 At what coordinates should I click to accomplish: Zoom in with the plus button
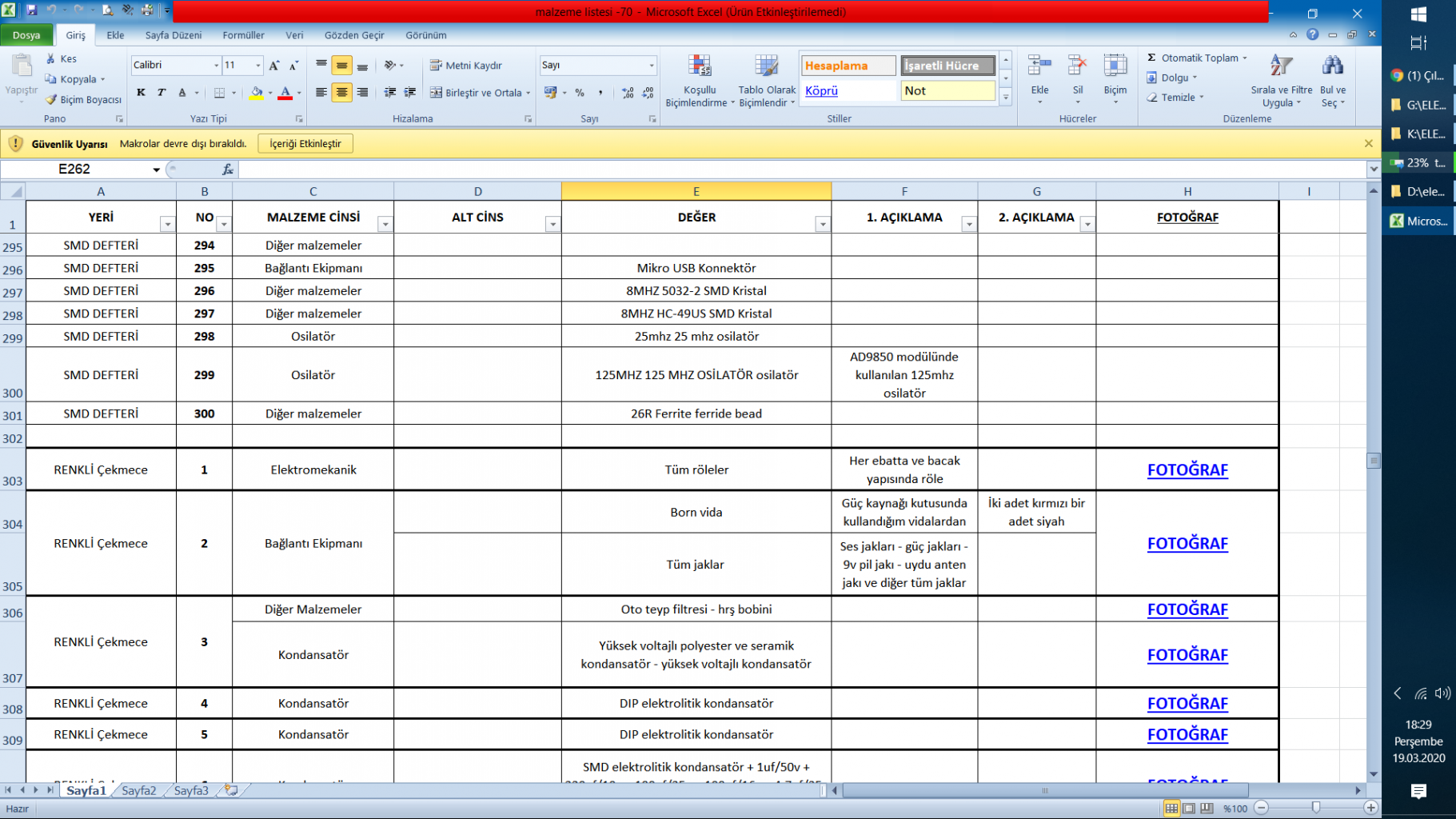[1370, 808]
